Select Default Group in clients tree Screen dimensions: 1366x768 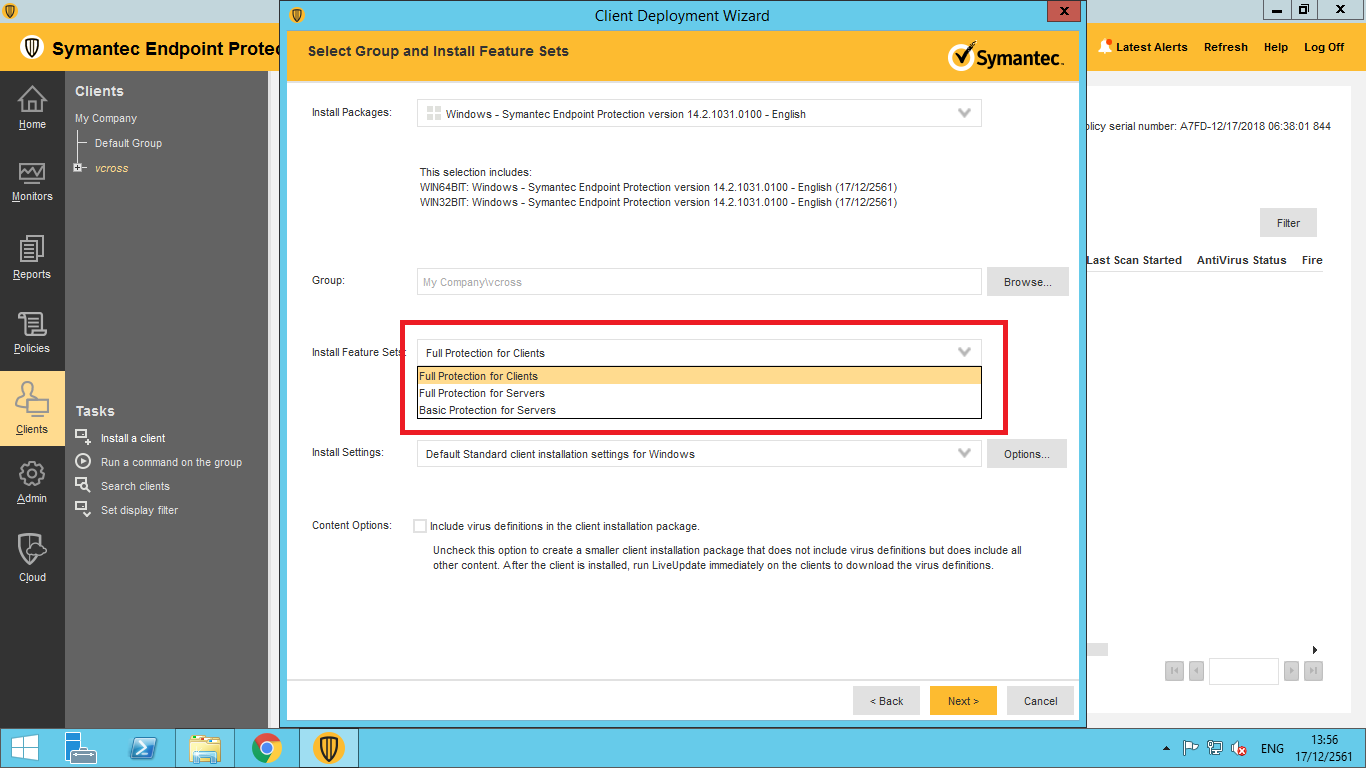pyautogui.click(x=128, y=143)
